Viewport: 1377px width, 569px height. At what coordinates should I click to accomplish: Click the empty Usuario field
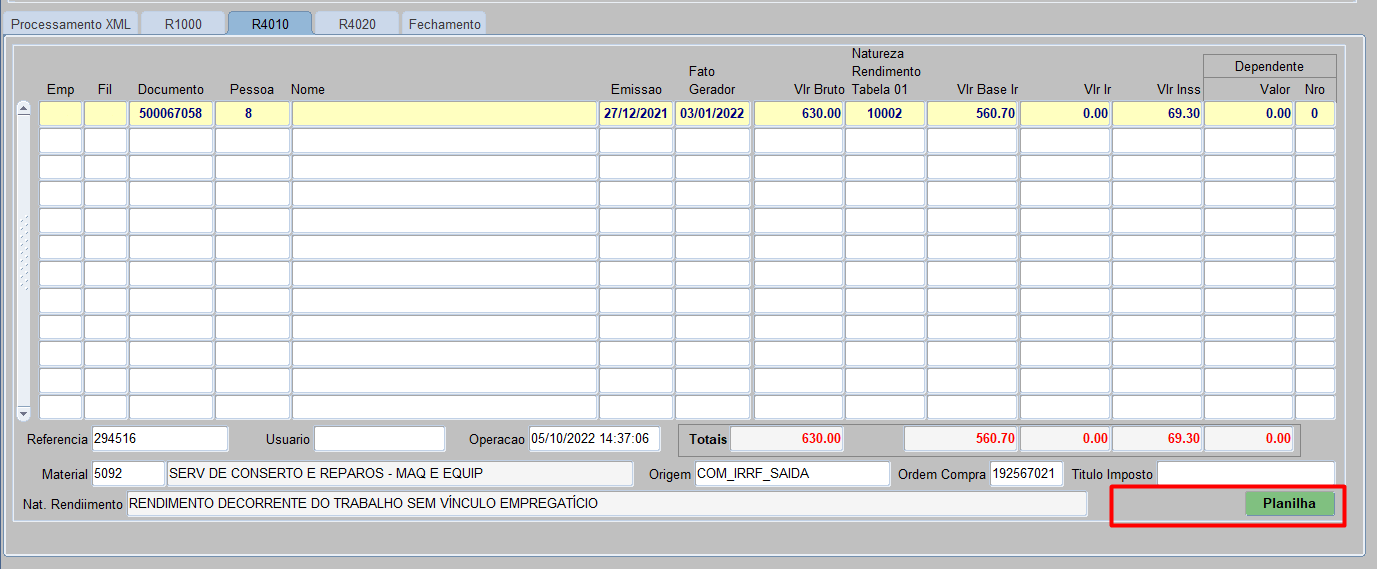(x=379, y=439)
